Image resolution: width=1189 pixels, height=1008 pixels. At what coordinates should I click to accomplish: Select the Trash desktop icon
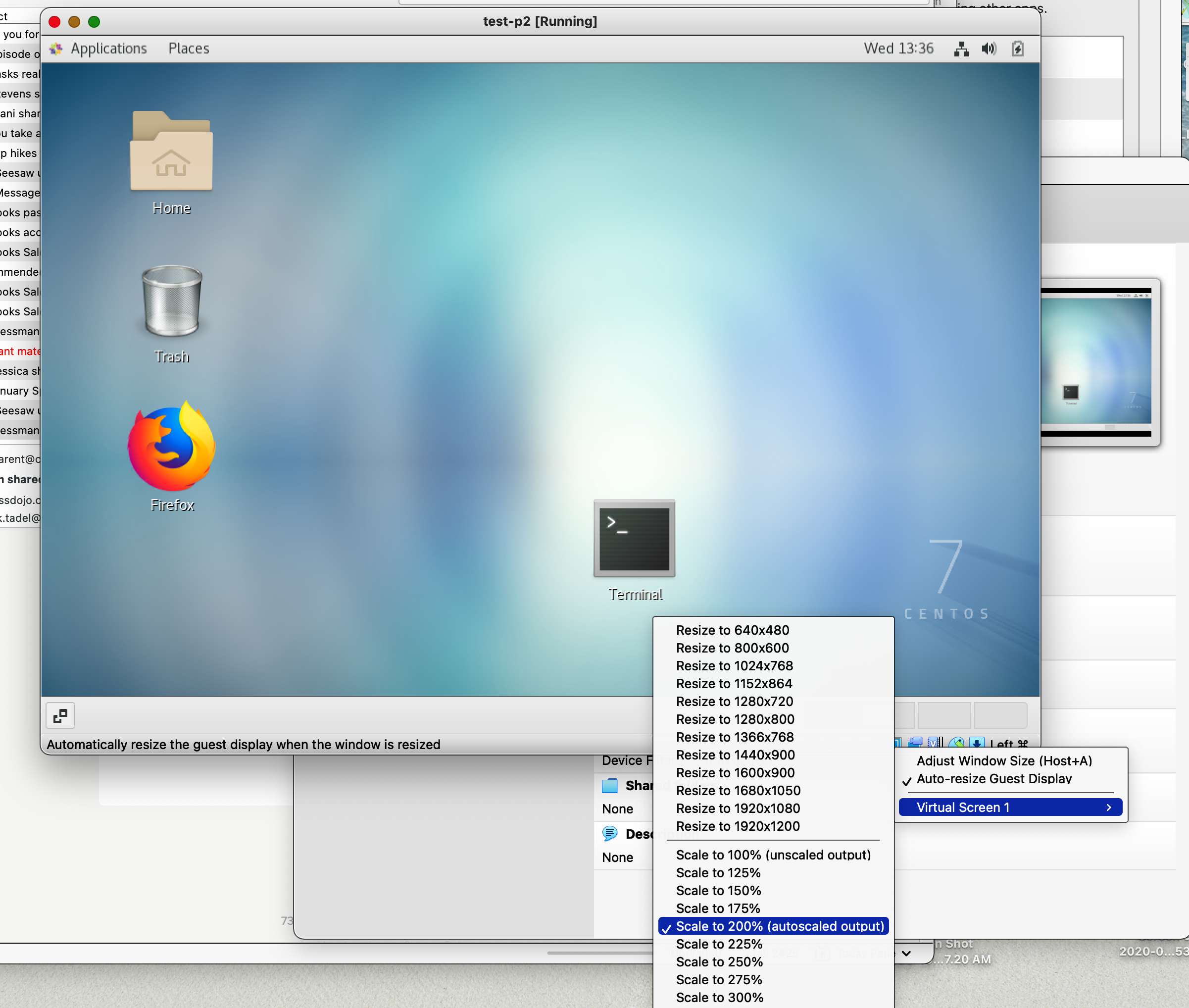(171, 301)
